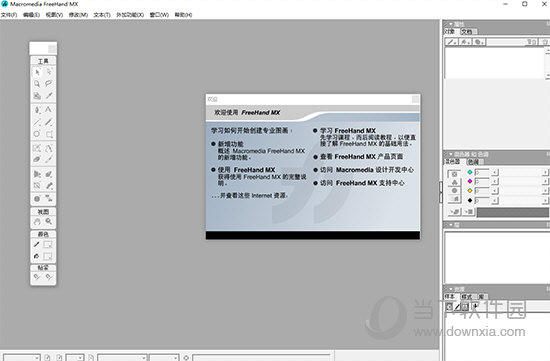Select the Zoom magnifier under 视图
Screen dimensions: 550x361
pos(49,221)
